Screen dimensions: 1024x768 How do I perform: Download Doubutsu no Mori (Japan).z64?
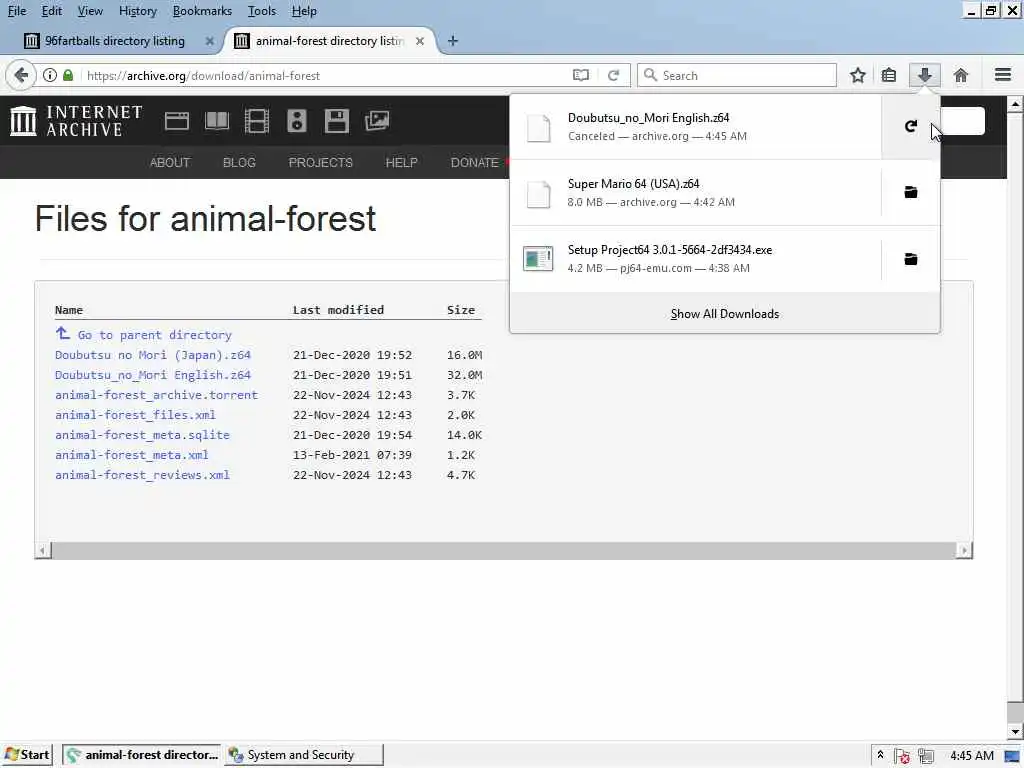[x=153, y=355]
